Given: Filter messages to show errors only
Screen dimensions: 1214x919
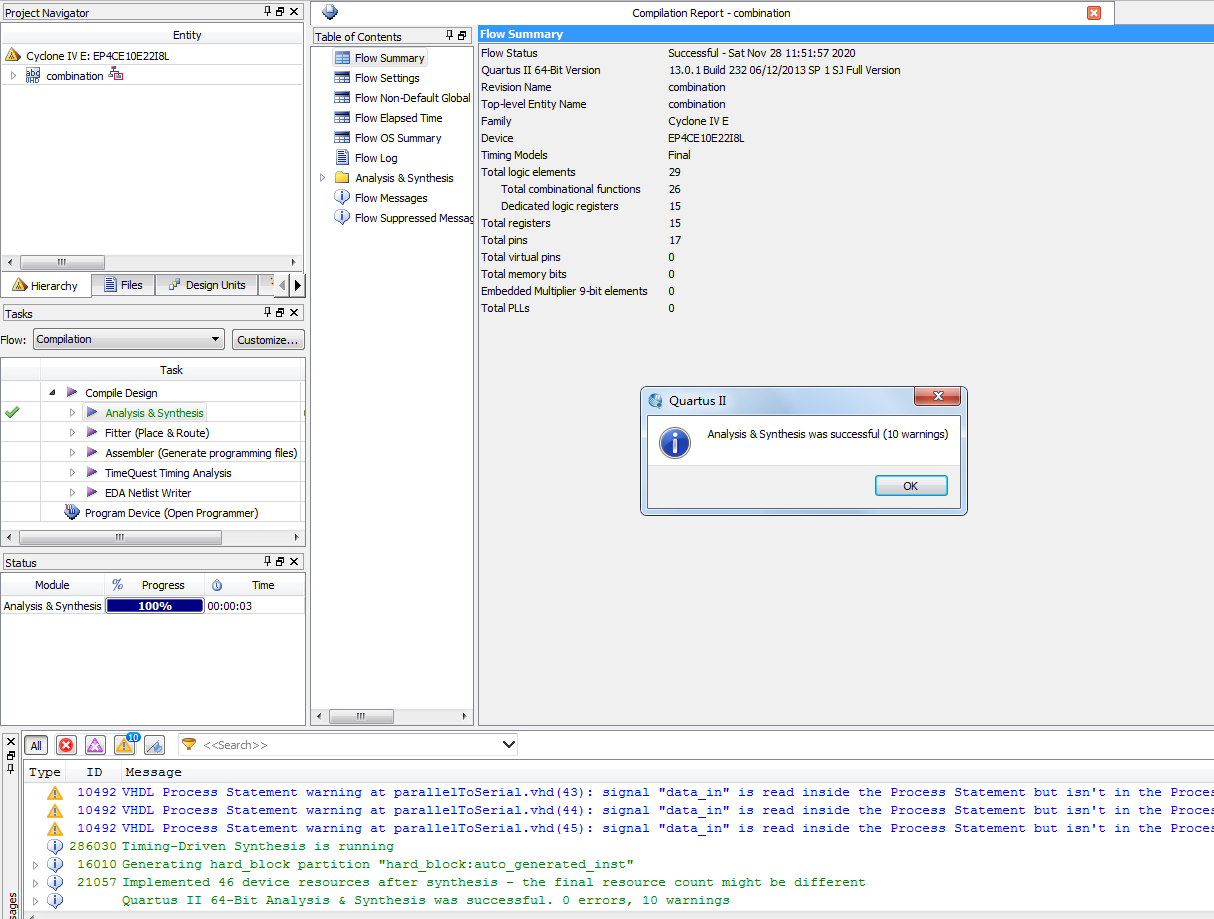Looking at the screenshot, I should pyautogui.click(x=66, y=745).
